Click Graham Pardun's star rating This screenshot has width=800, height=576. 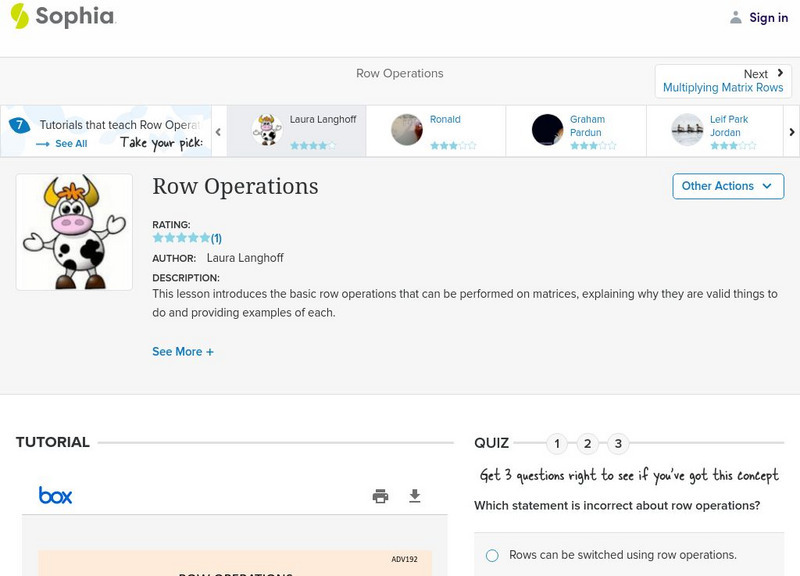[x=593, y=145]
